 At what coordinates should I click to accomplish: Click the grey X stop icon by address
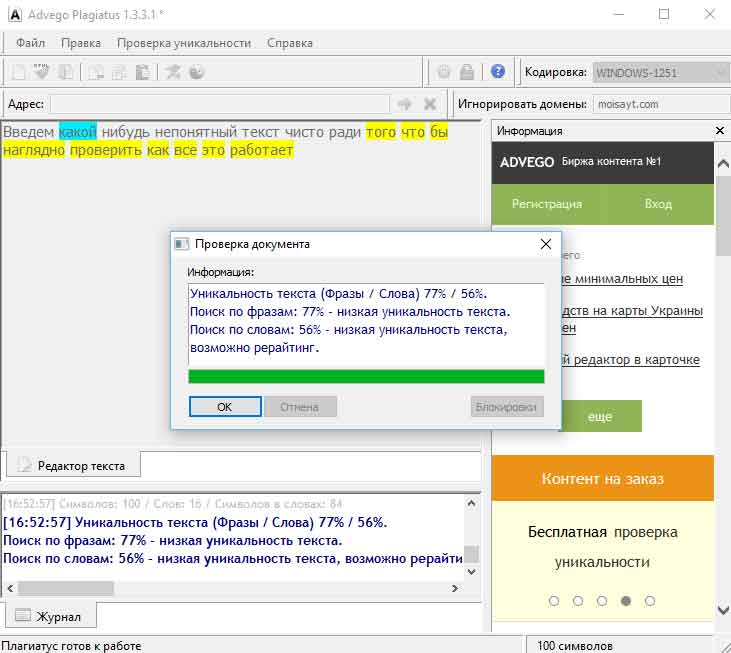(429, 104)
